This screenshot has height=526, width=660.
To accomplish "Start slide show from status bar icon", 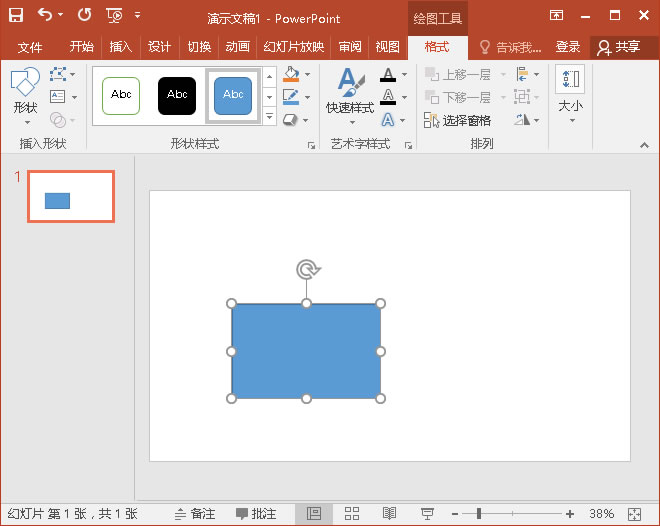I will [x=427, y=513].
